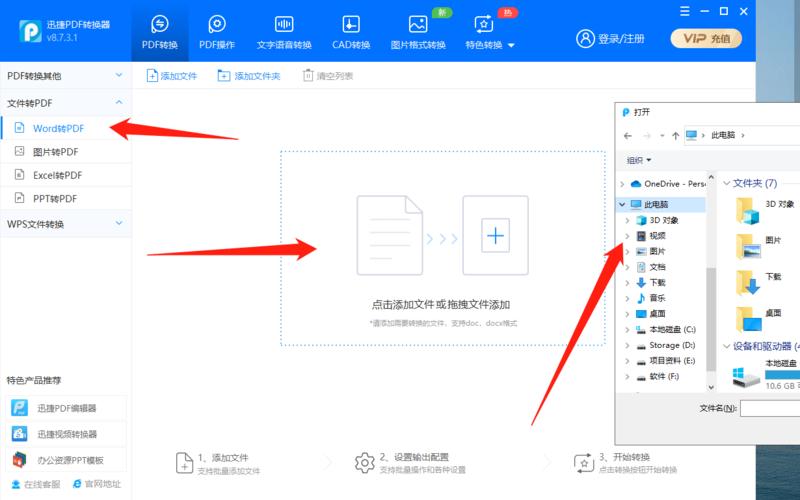Select the 本地磁盘 drive icon in file pane
The width and height of the screenshot is (800, 500).
click(745, 378)
